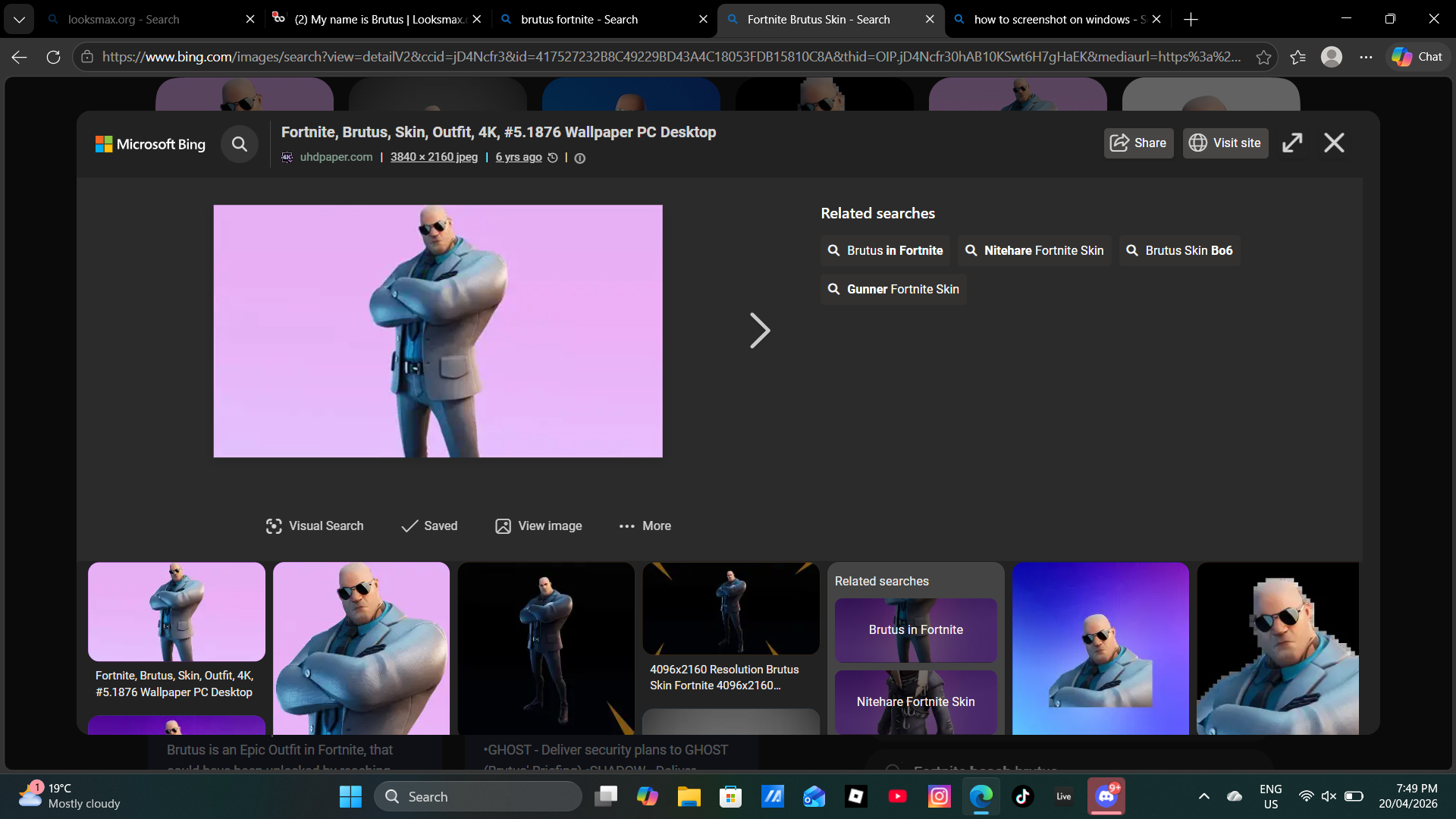The width and height of the screenshot is (1456, 819).
Task: Click the image info circle icon
Action: [580, 158]
